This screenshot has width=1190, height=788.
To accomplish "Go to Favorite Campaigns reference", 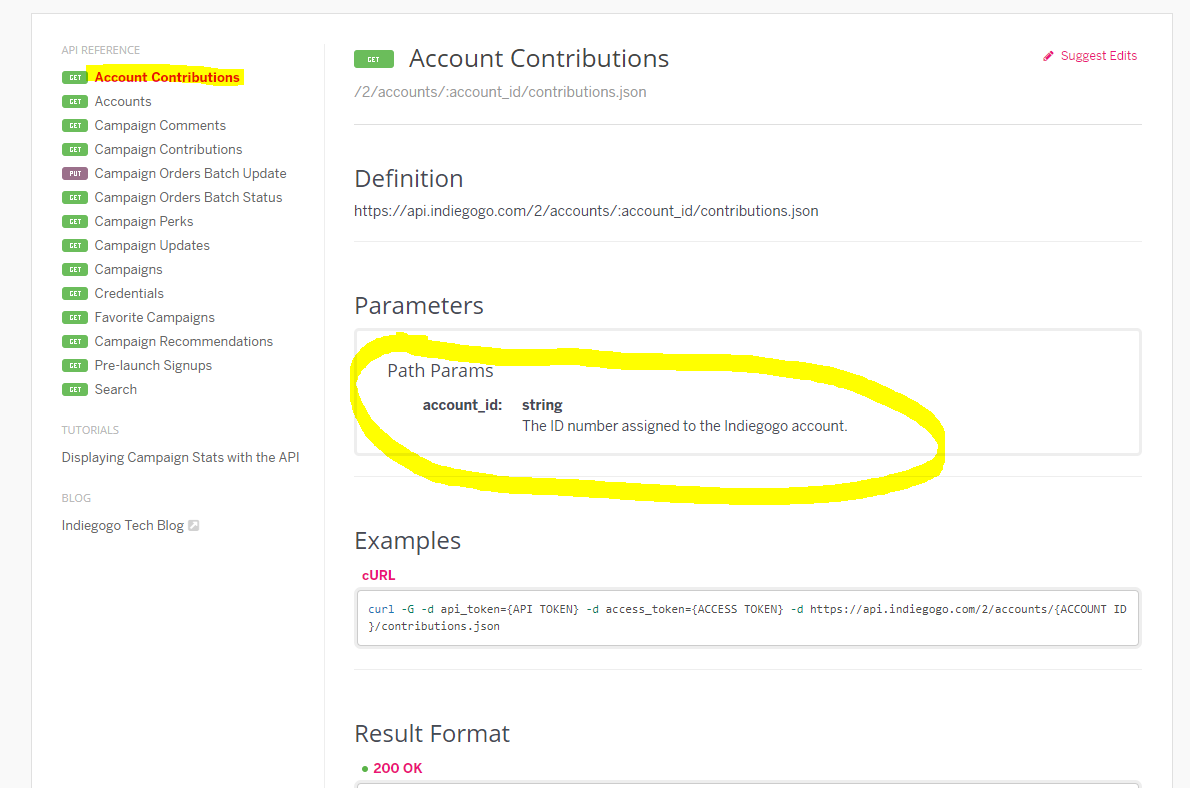I will [x=155, y=317].
